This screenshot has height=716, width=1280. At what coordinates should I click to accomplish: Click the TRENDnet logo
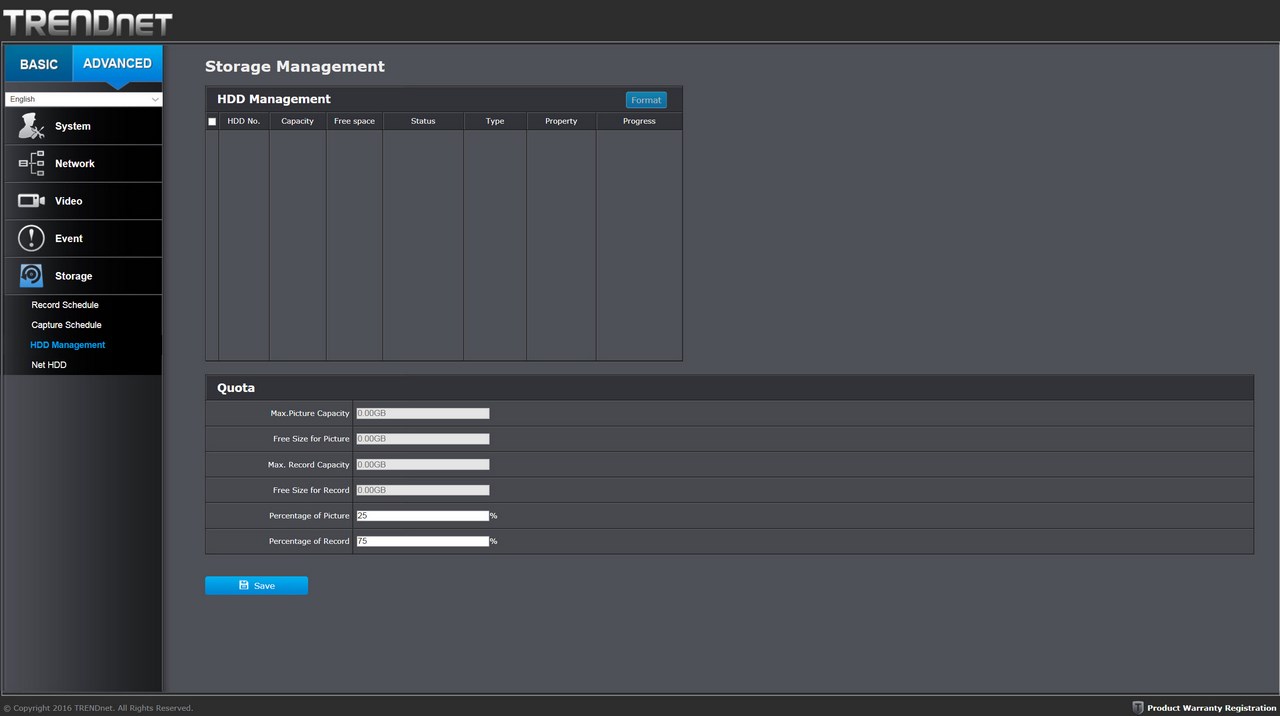pyautogui.click(x=87, y=22)
